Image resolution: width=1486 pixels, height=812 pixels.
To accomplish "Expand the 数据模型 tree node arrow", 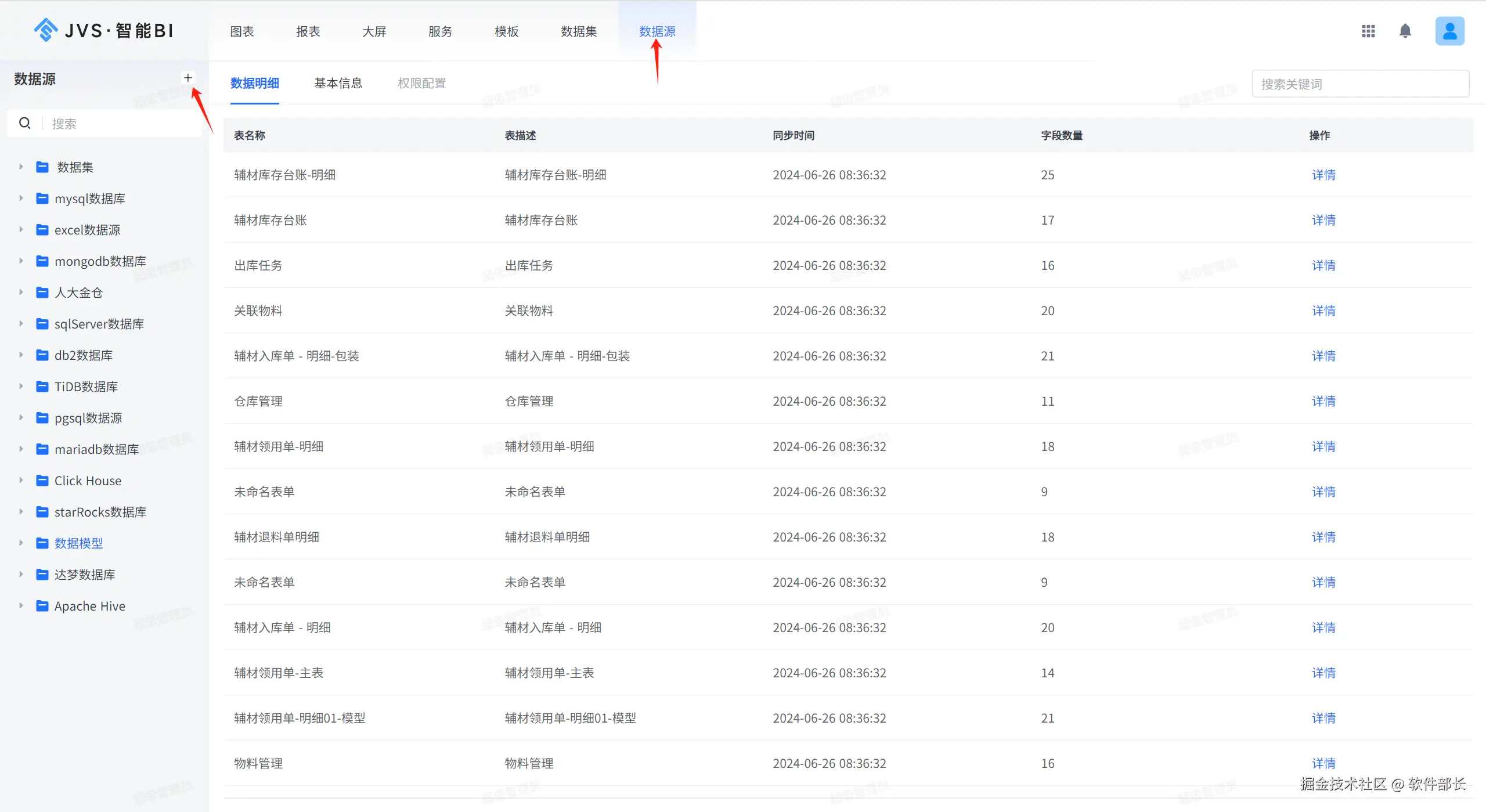I will pos(21,543).
